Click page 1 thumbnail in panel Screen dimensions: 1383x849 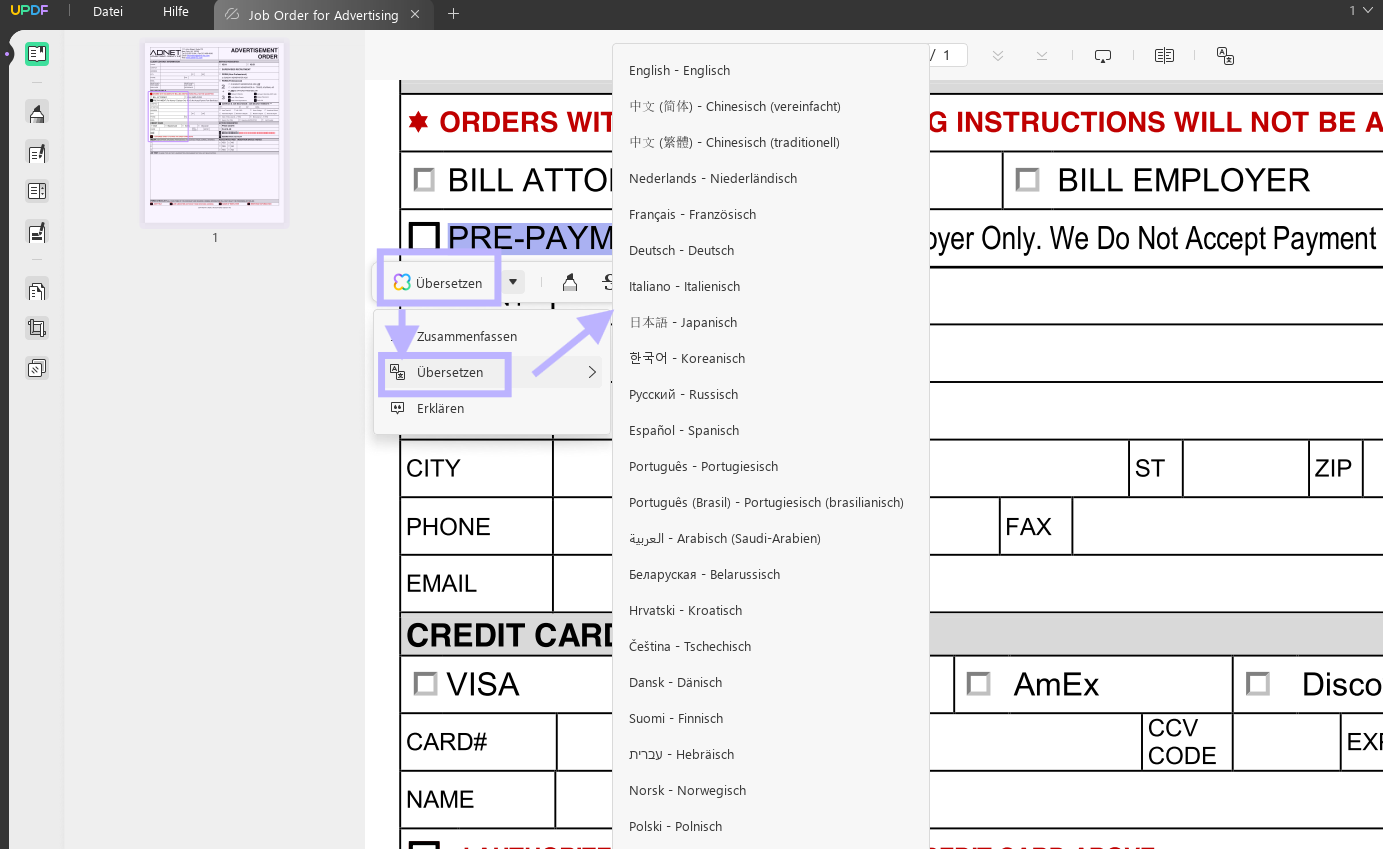(214, 134)
